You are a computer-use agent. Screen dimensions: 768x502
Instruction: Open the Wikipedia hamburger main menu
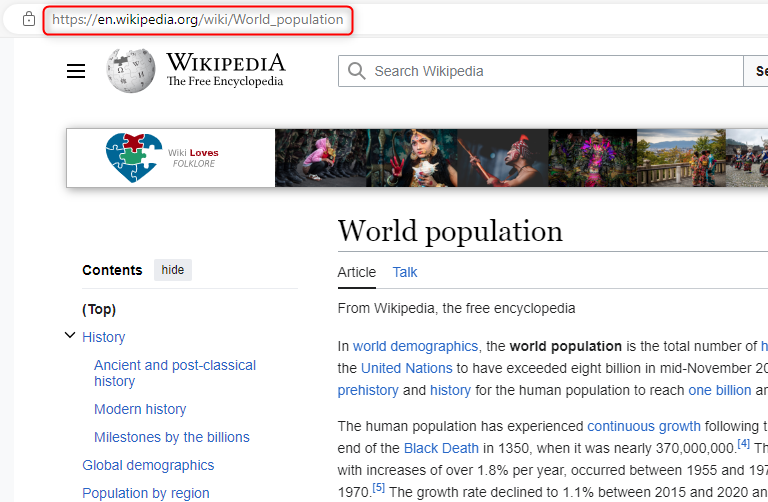pos(76,71)
